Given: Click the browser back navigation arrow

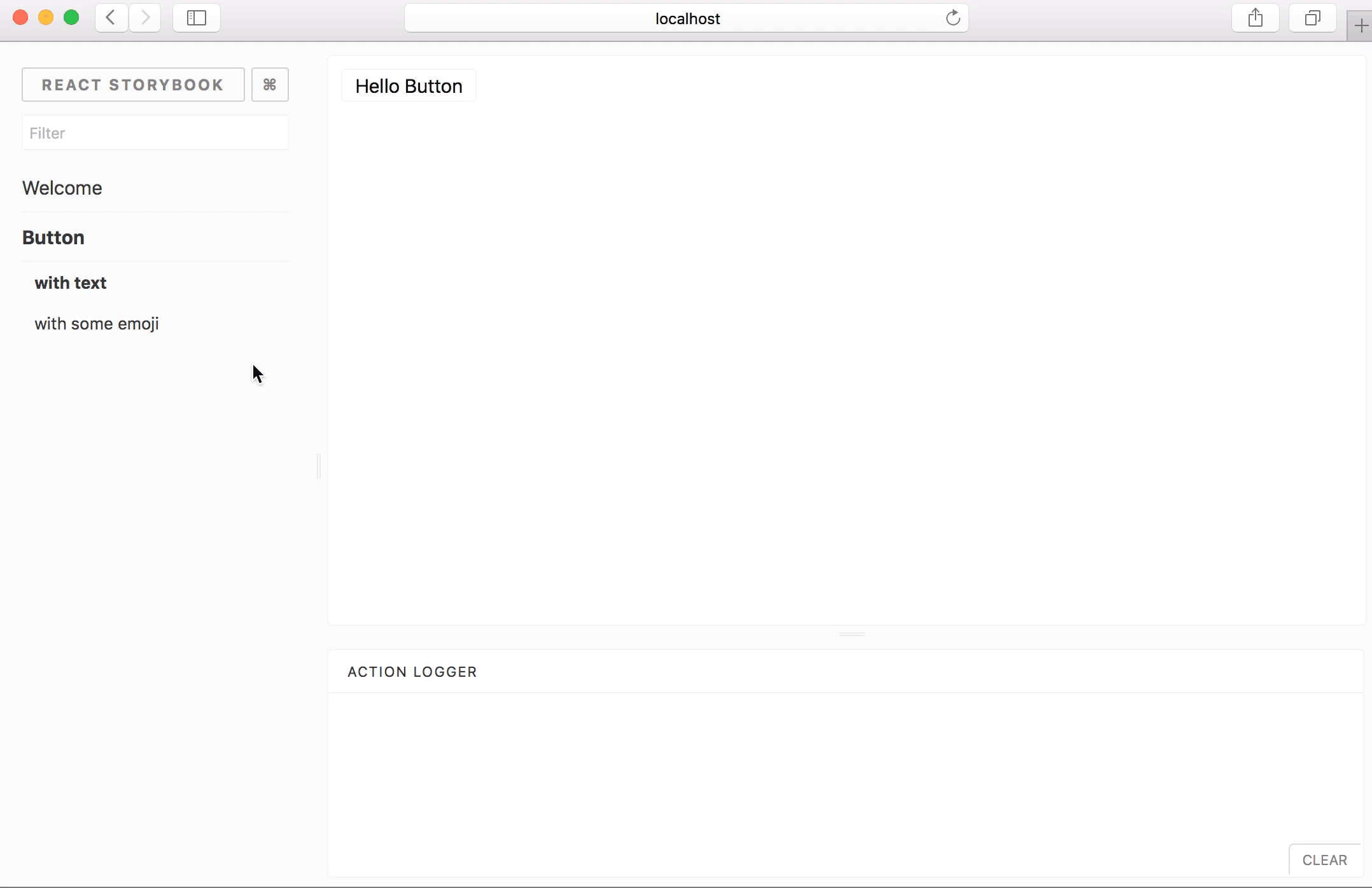Looking at the screenshot, I should tap(110, 18).
